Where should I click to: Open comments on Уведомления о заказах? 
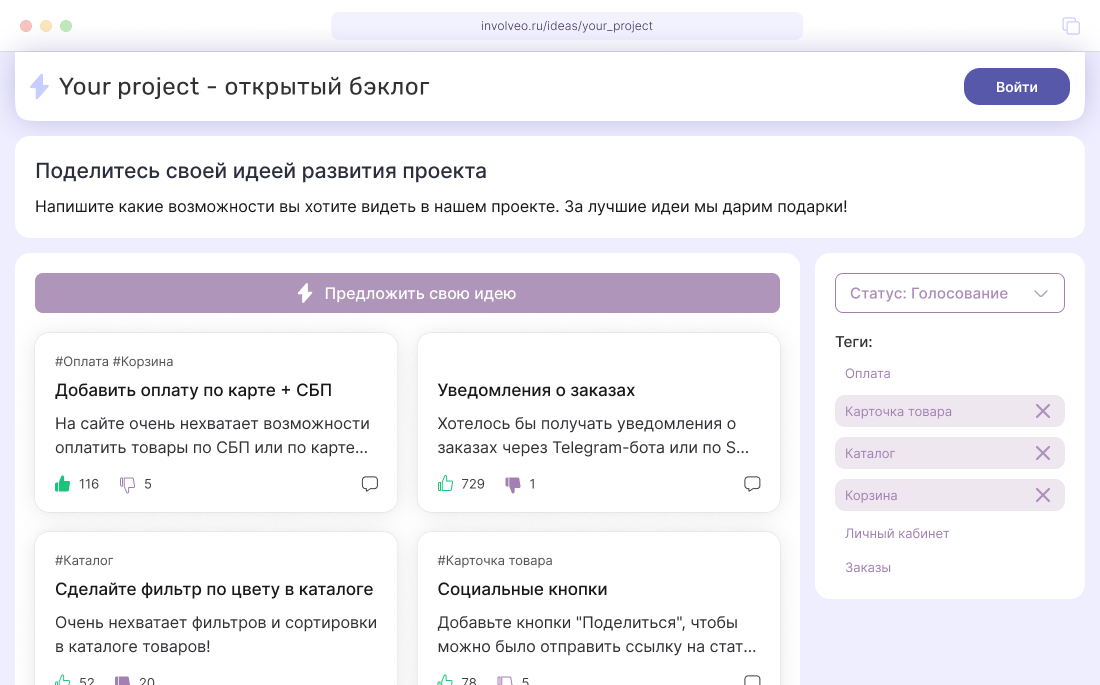pos(753,484)
